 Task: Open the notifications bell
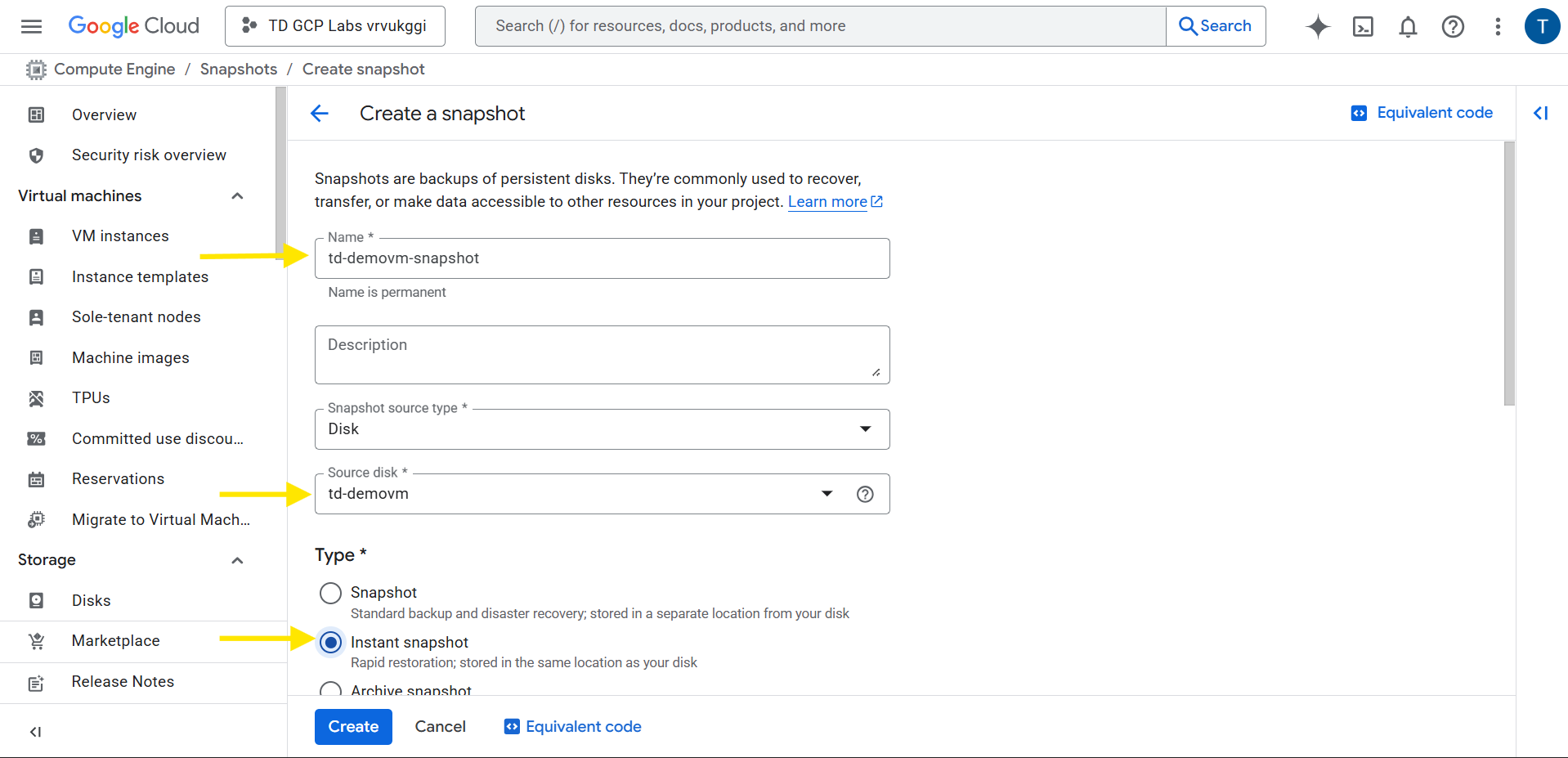pos(1407,26)
